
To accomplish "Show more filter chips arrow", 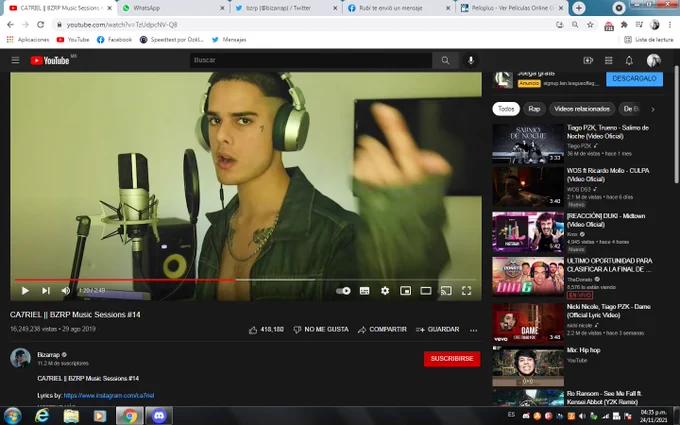I will click(653, 109).
